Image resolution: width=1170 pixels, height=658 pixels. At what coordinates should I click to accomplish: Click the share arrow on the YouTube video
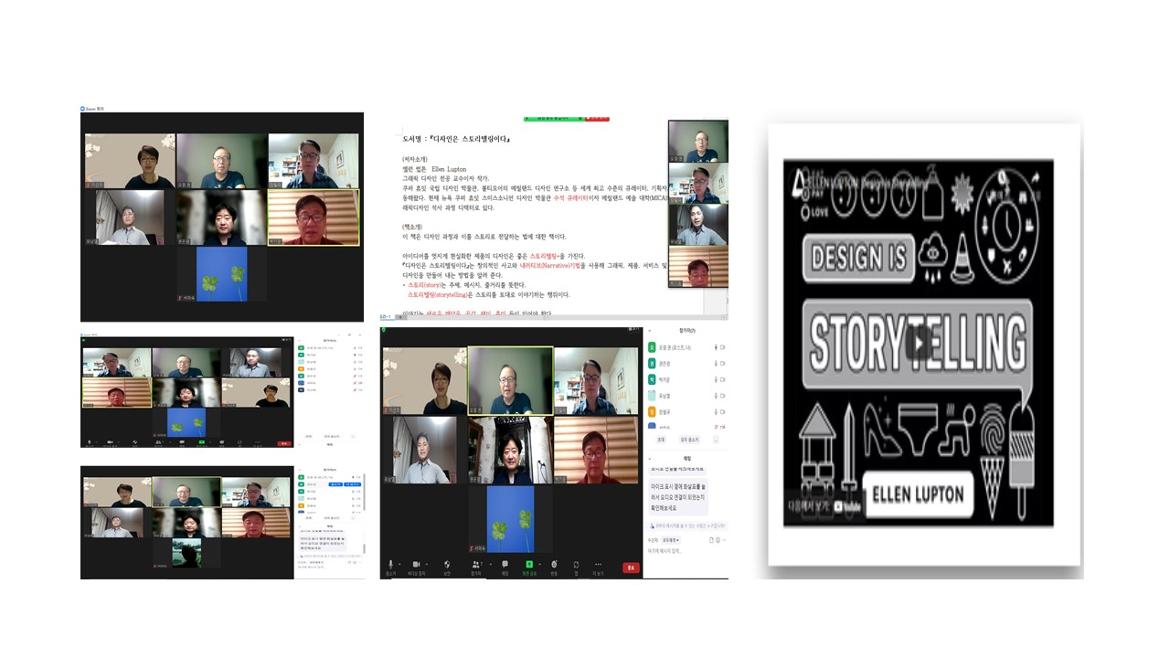tap(1036, 178)
